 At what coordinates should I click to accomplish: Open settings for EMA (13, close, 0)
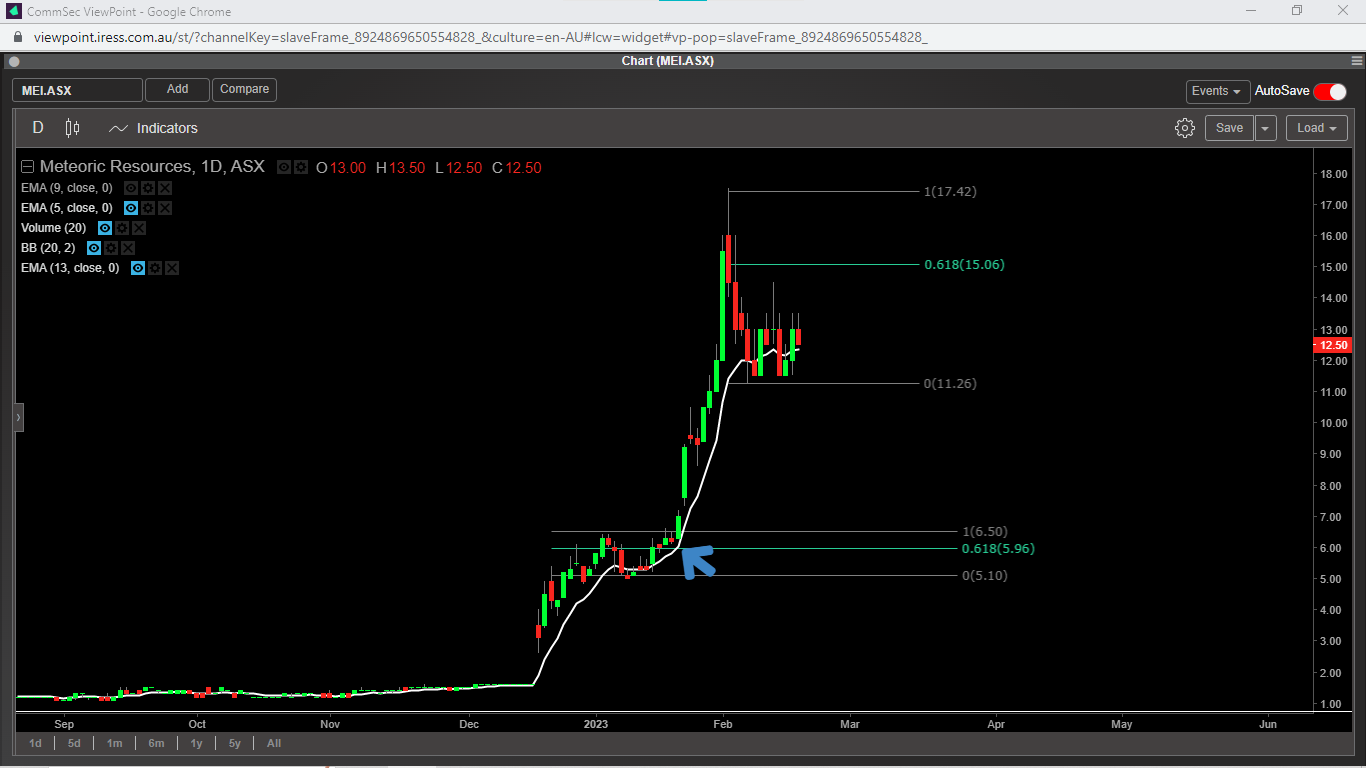(155, 268)
